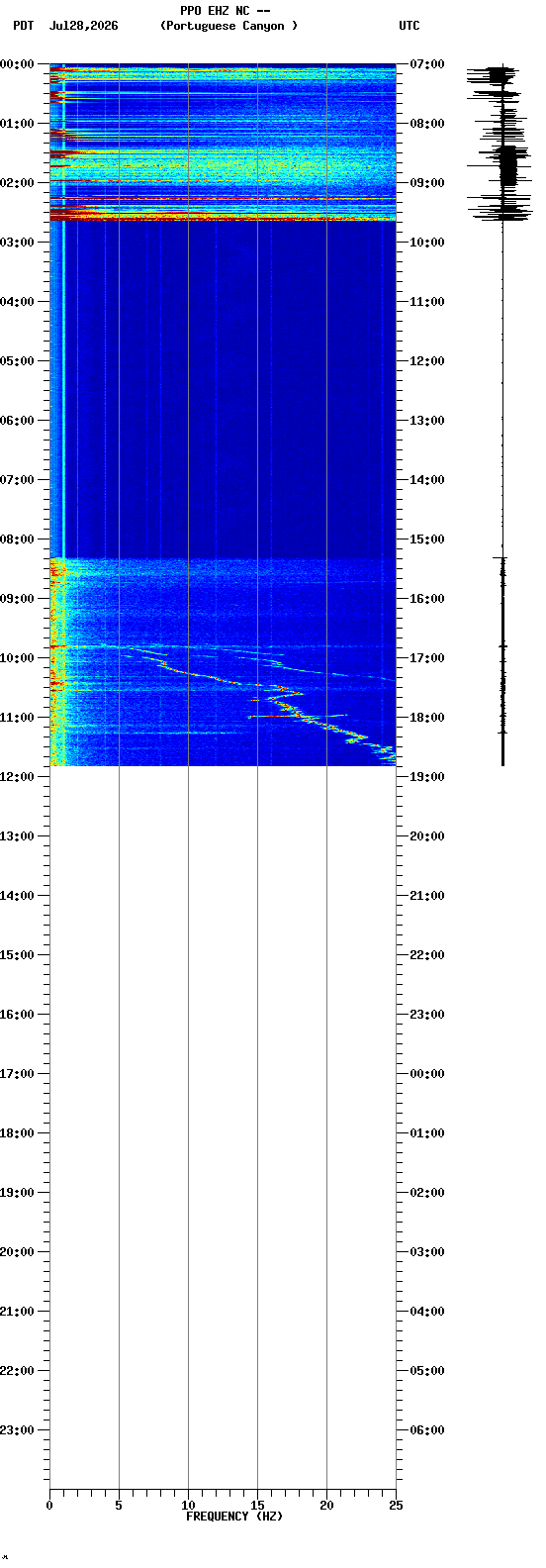Click the "0" frequency axis tick label

click(49, 1506)
